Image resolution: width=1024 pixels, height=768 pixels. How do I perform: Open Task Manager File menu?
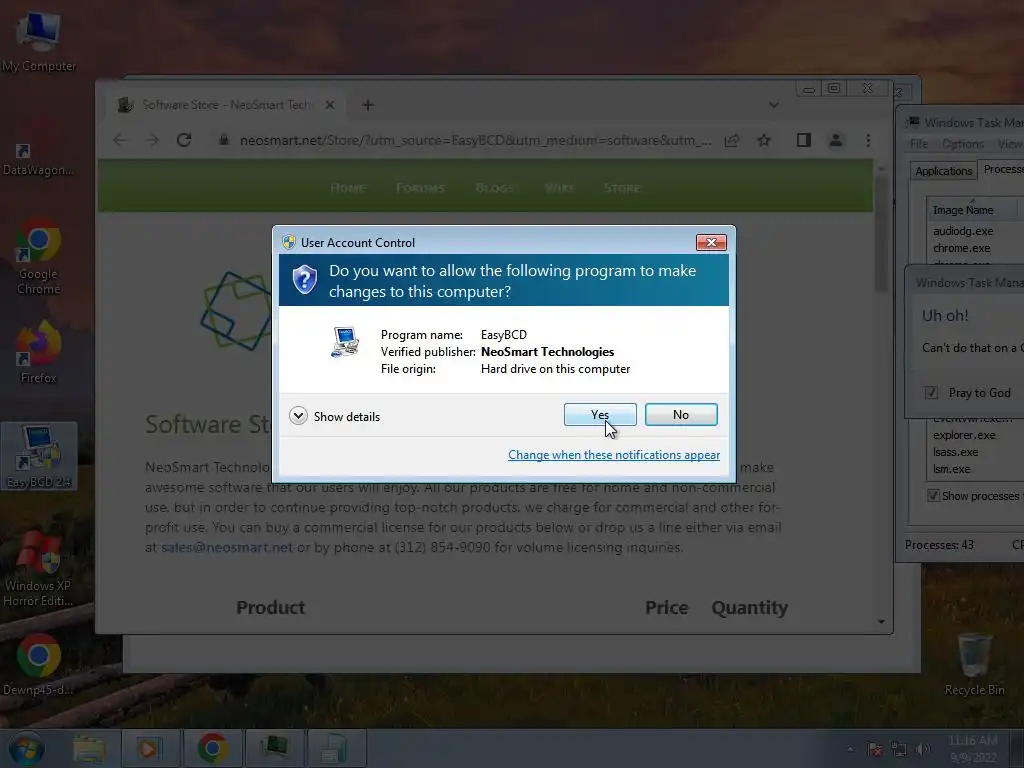point(918,144)
